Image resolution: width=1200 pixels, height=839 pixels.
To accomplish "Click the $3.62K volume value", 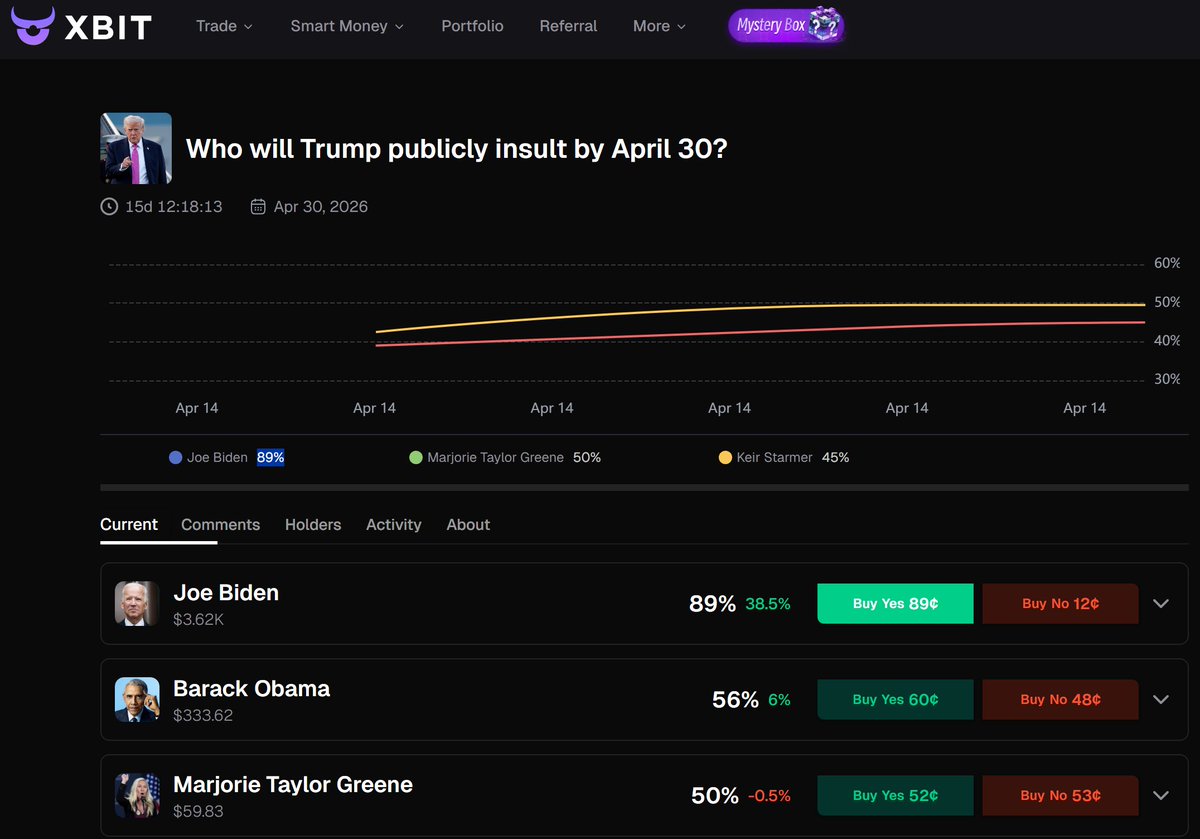I will (198, 619).
